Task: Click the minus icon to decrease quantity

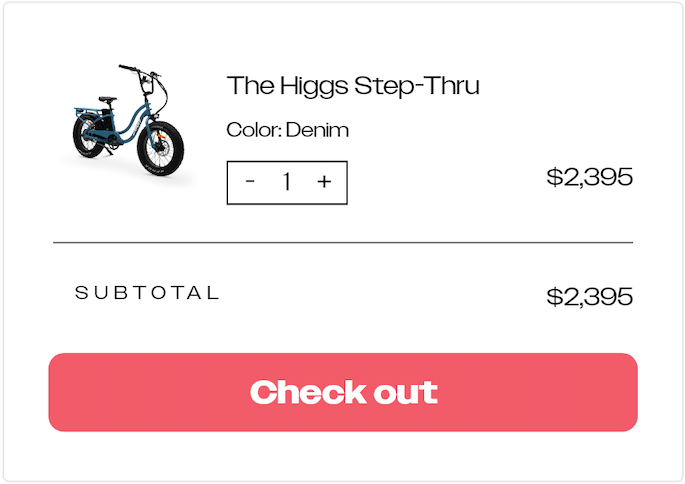Action: [x=250, y=182]
